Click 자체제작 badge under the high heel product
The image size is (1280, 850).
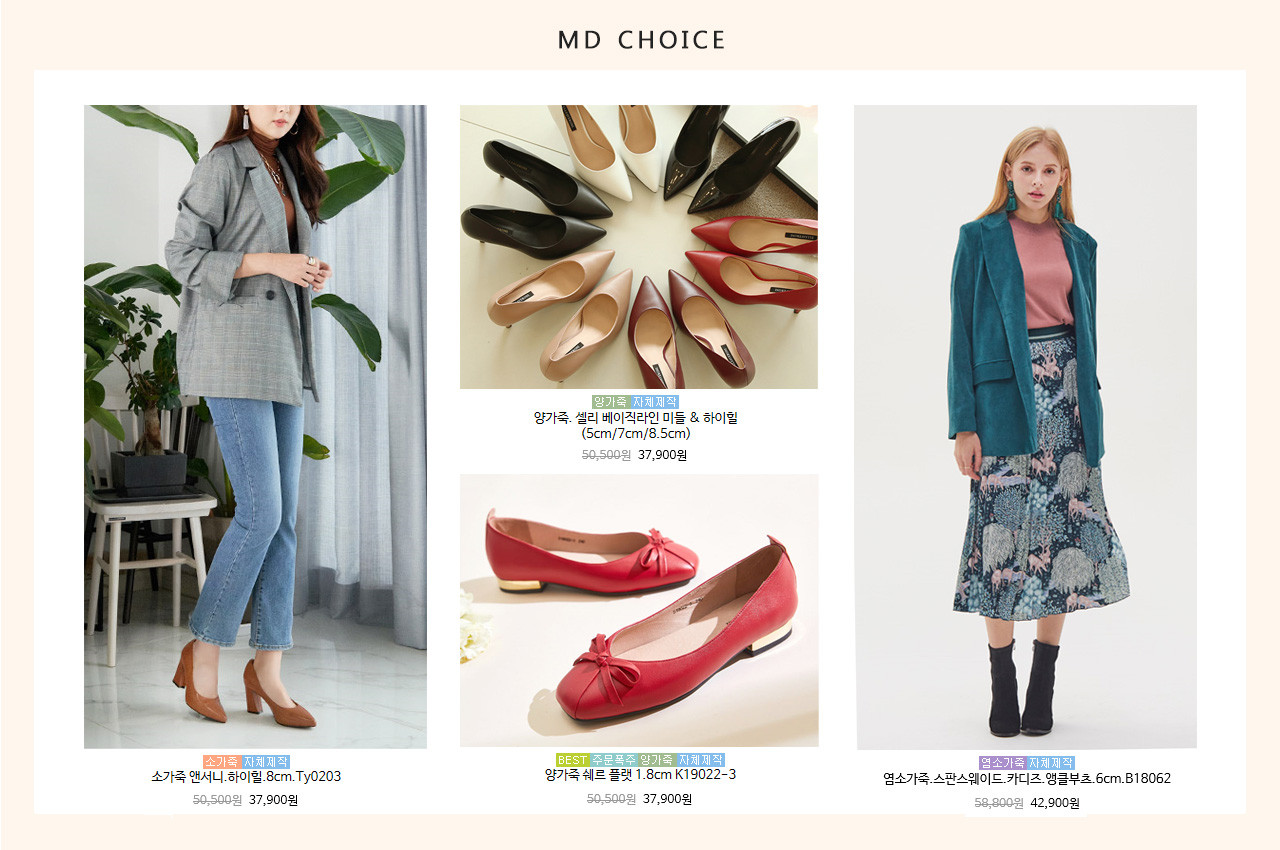coord(266,762)
